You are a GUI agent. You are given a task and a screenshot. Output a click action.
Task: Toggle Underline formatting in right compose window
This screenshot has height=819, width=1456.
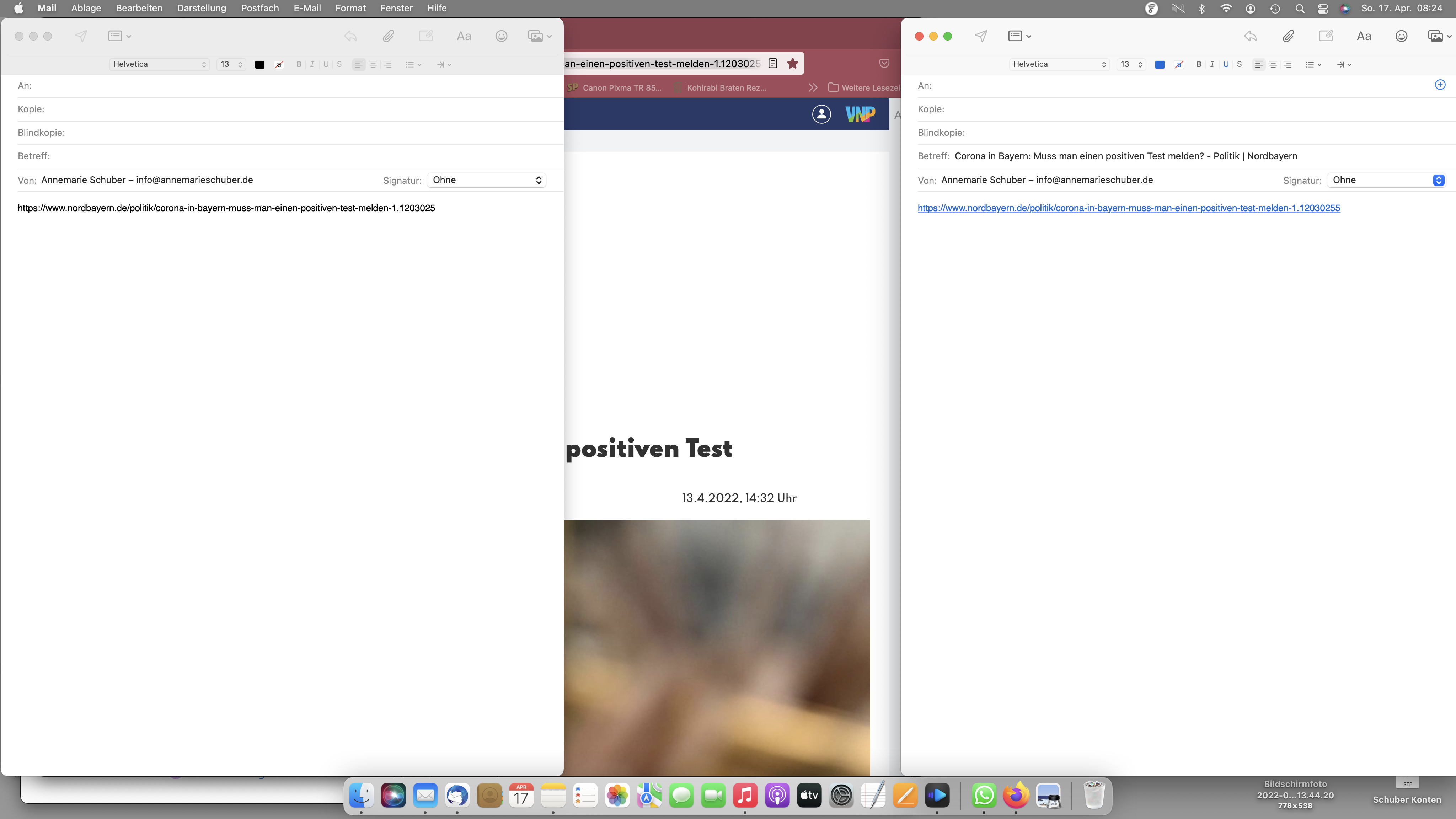pos(1226,64)
